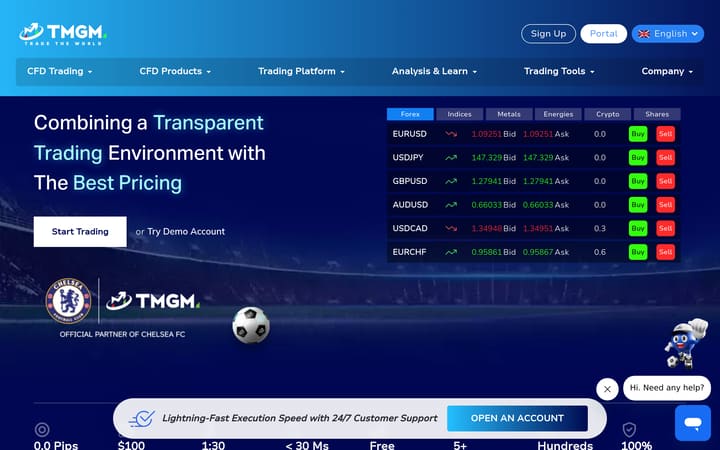Switch to the Metals tab
This screenshot has width=720, height=450.
pyautogui.click(x=509, y=114)
